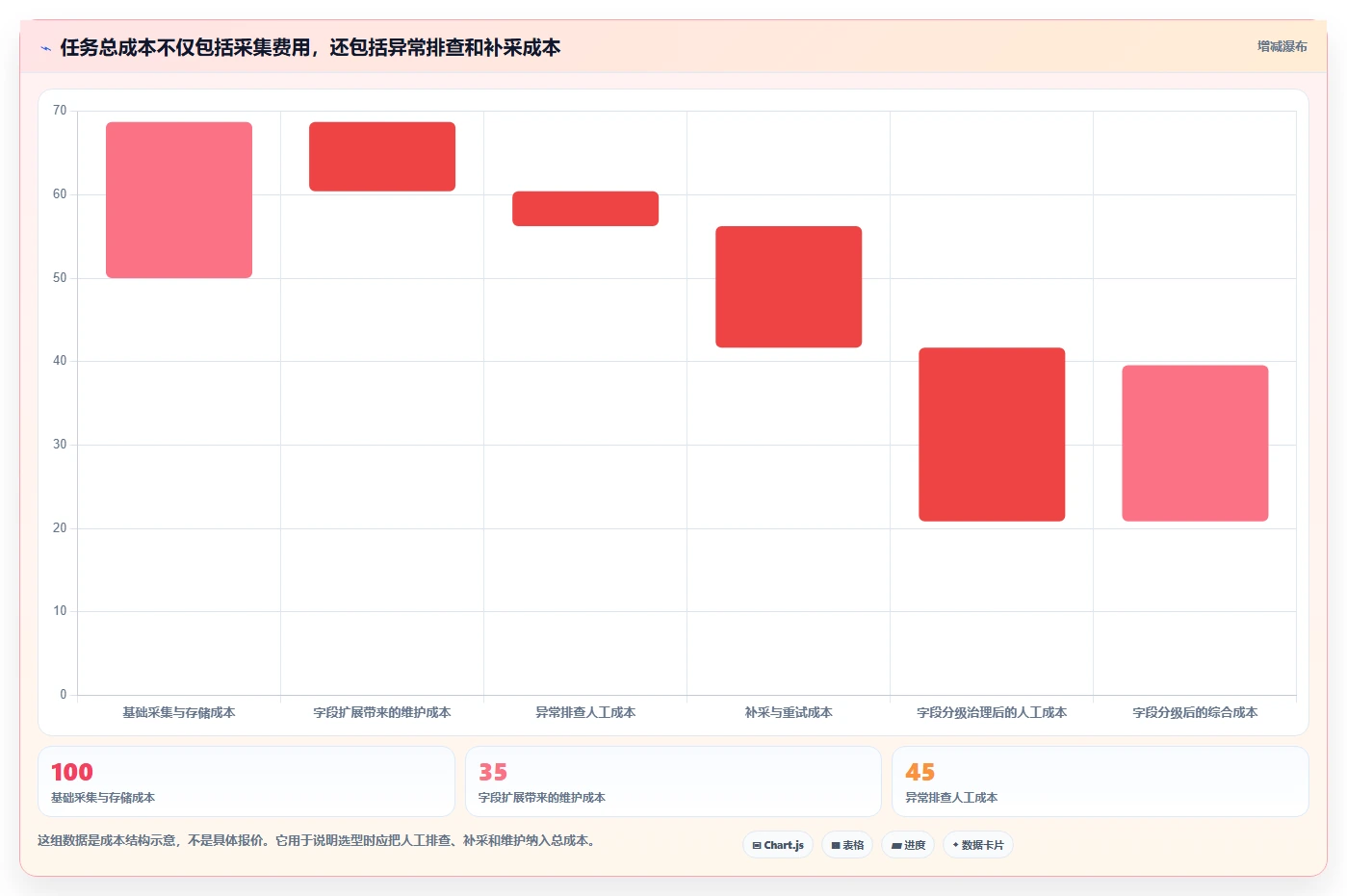The width and height of the screenshot is (1347, 896).
Task: Click the 基础采集与存储成本 bar in chart
Action: click(x=179, y=200)
